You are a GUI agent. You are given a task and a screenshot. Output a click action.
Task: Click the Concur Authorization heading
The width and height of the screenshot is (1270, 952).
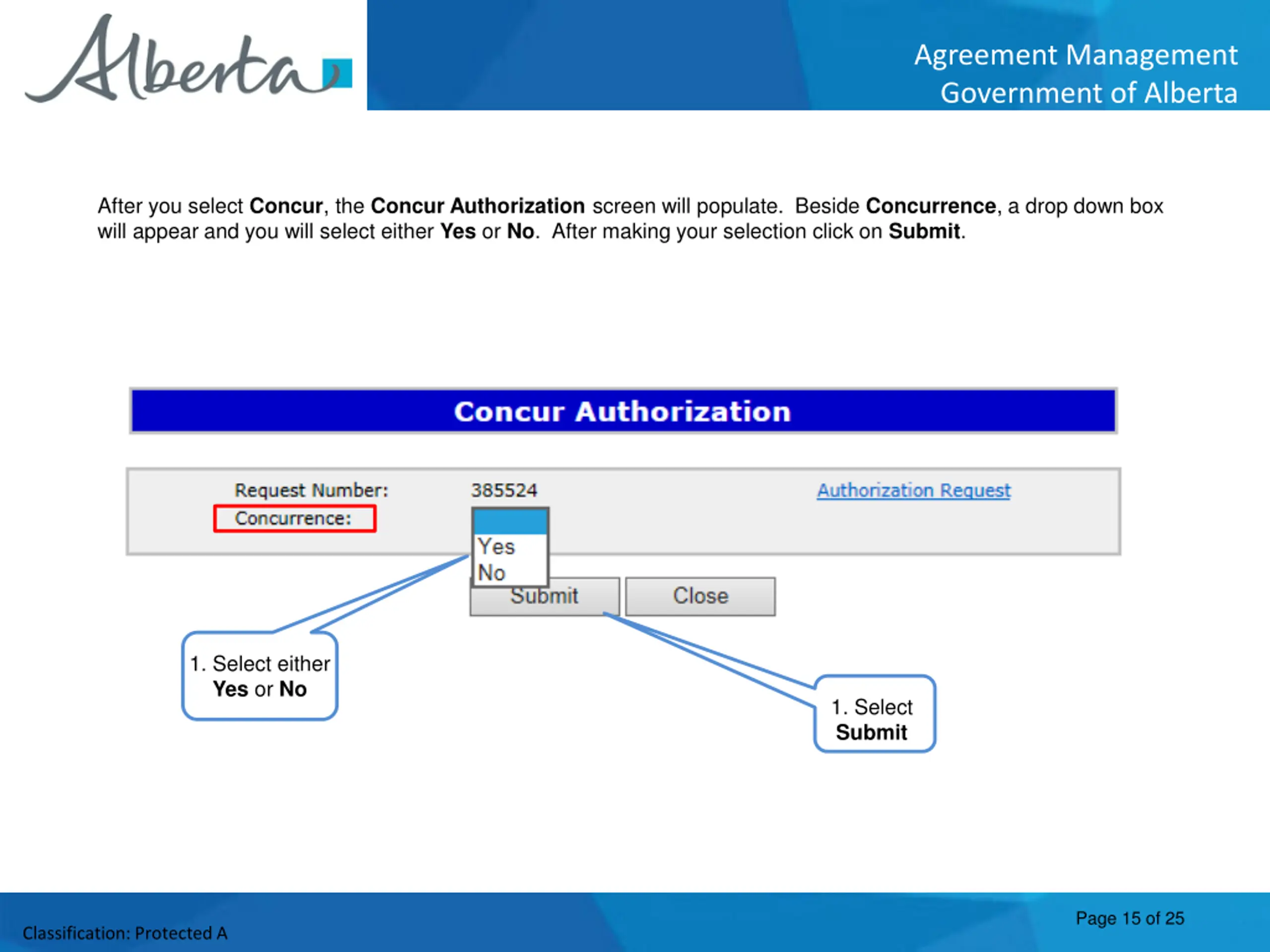point(623,412)
